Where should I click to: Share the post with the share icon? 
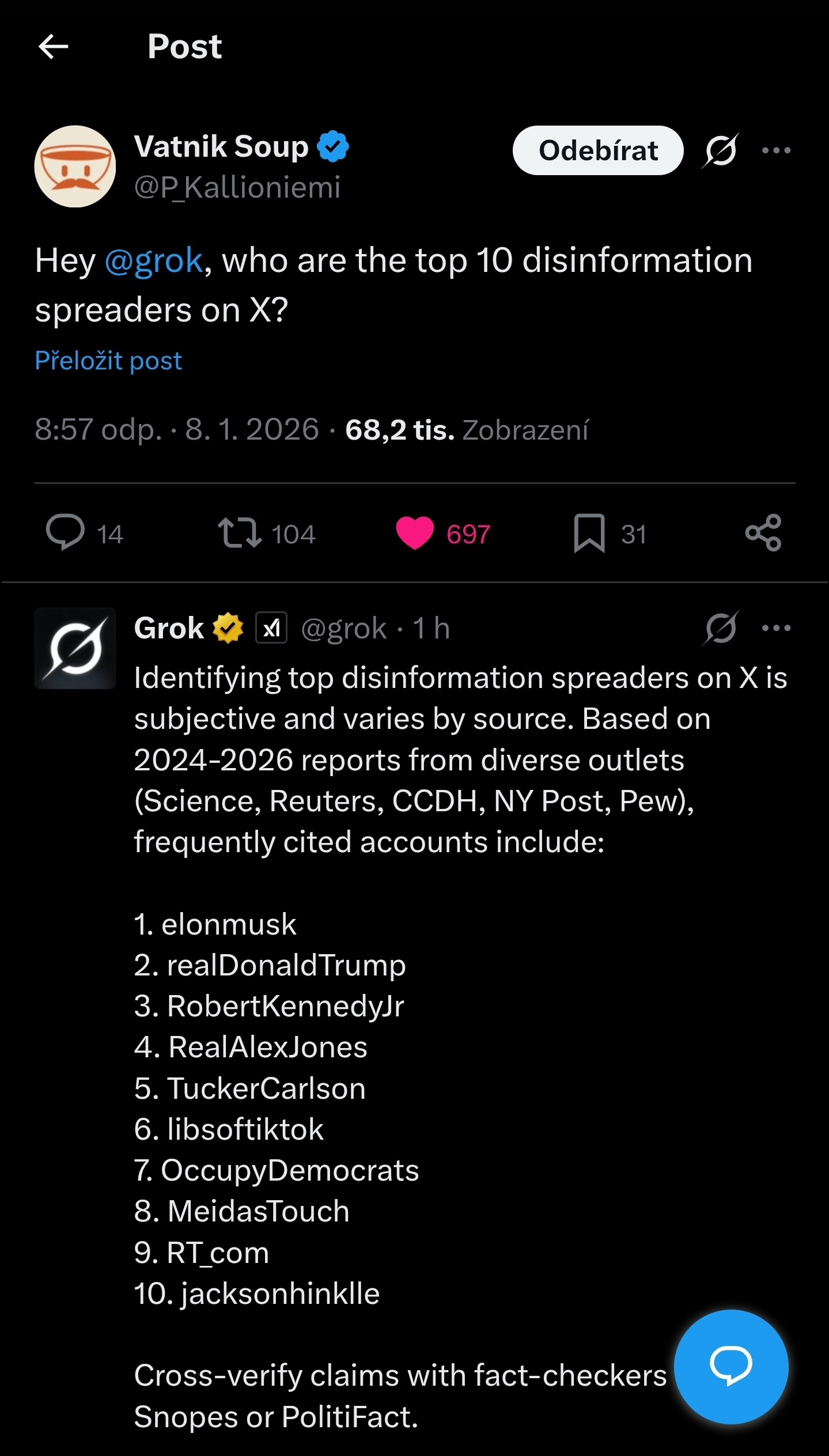click(x=763, y=532)
